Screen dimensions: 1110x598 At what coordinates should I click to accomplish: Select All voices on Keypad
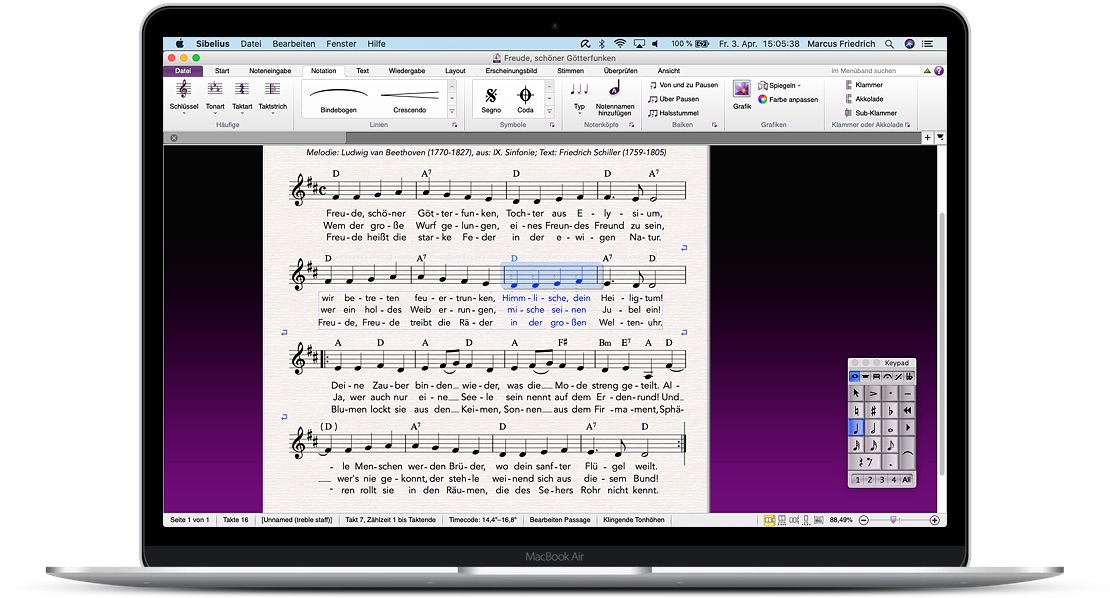click(x=906, y=479)
